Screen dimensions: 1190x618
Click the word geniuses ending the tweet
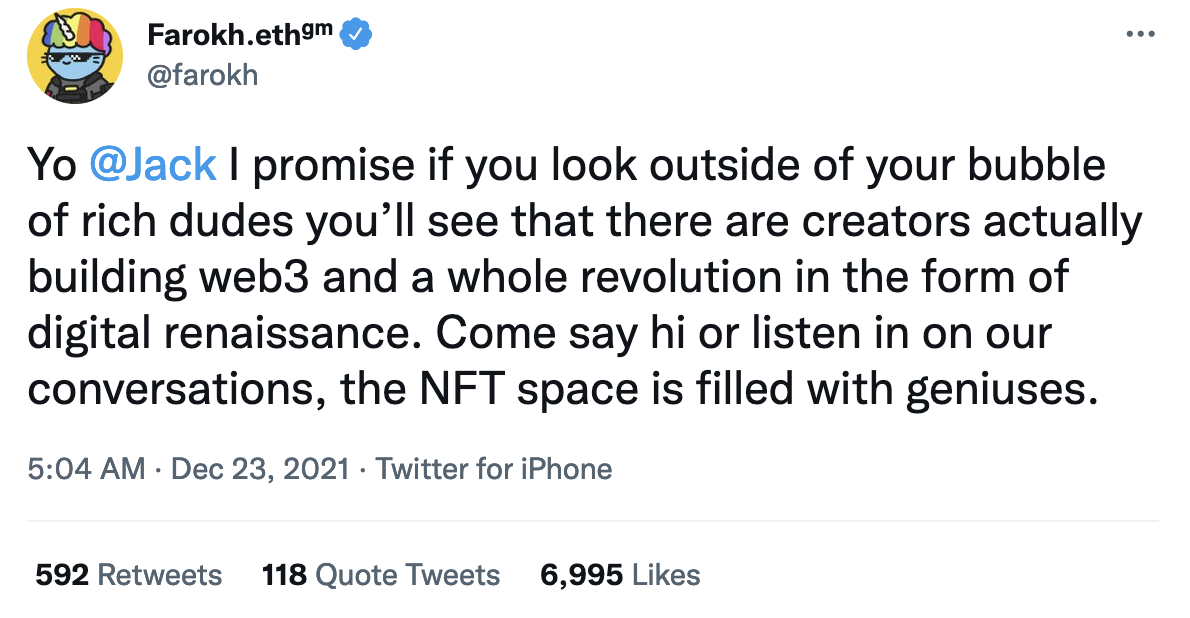(x=995, y=389)
